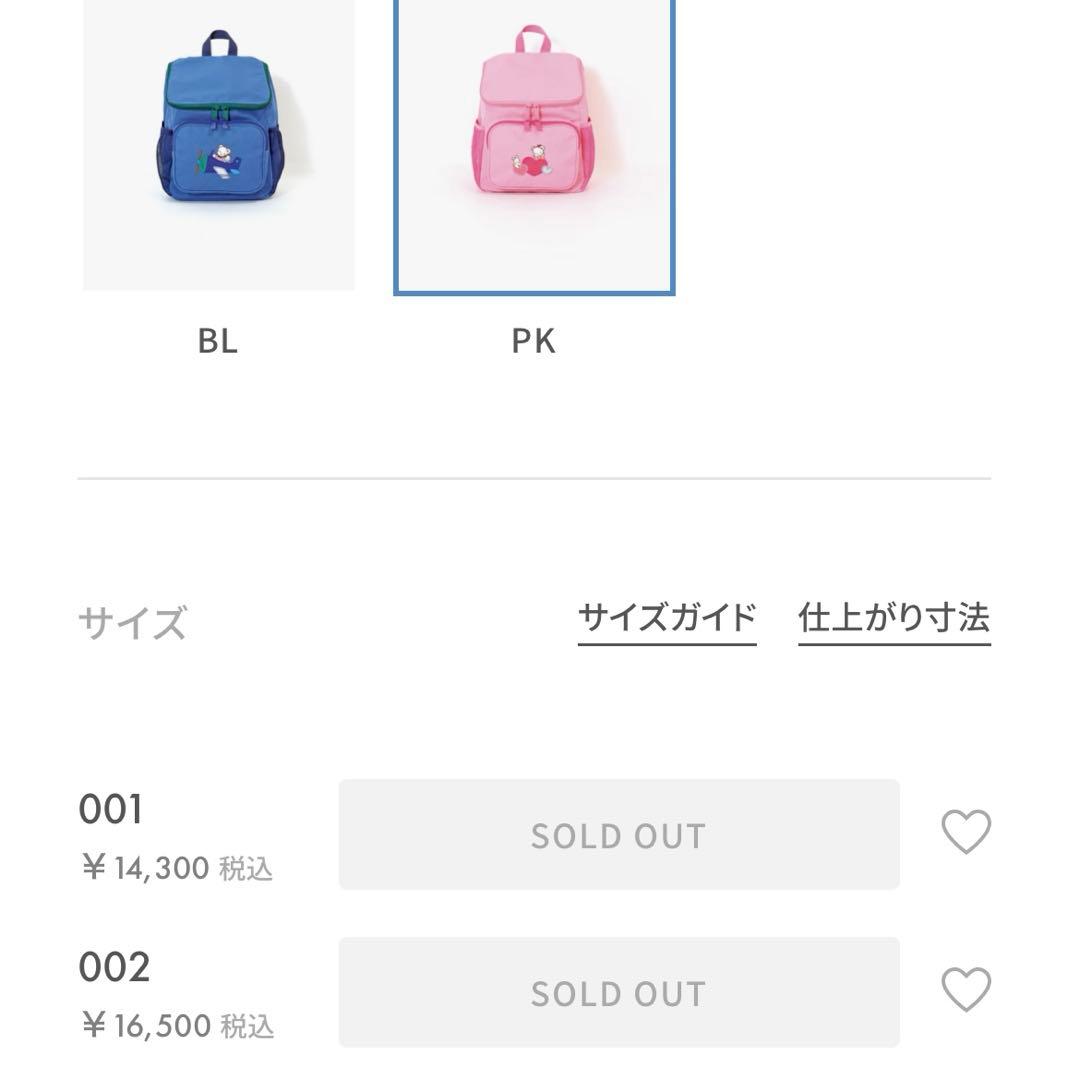Click 税込 label beside ¥14,300
This screenshot has height=1080, width=1080.
click(246, 869)
